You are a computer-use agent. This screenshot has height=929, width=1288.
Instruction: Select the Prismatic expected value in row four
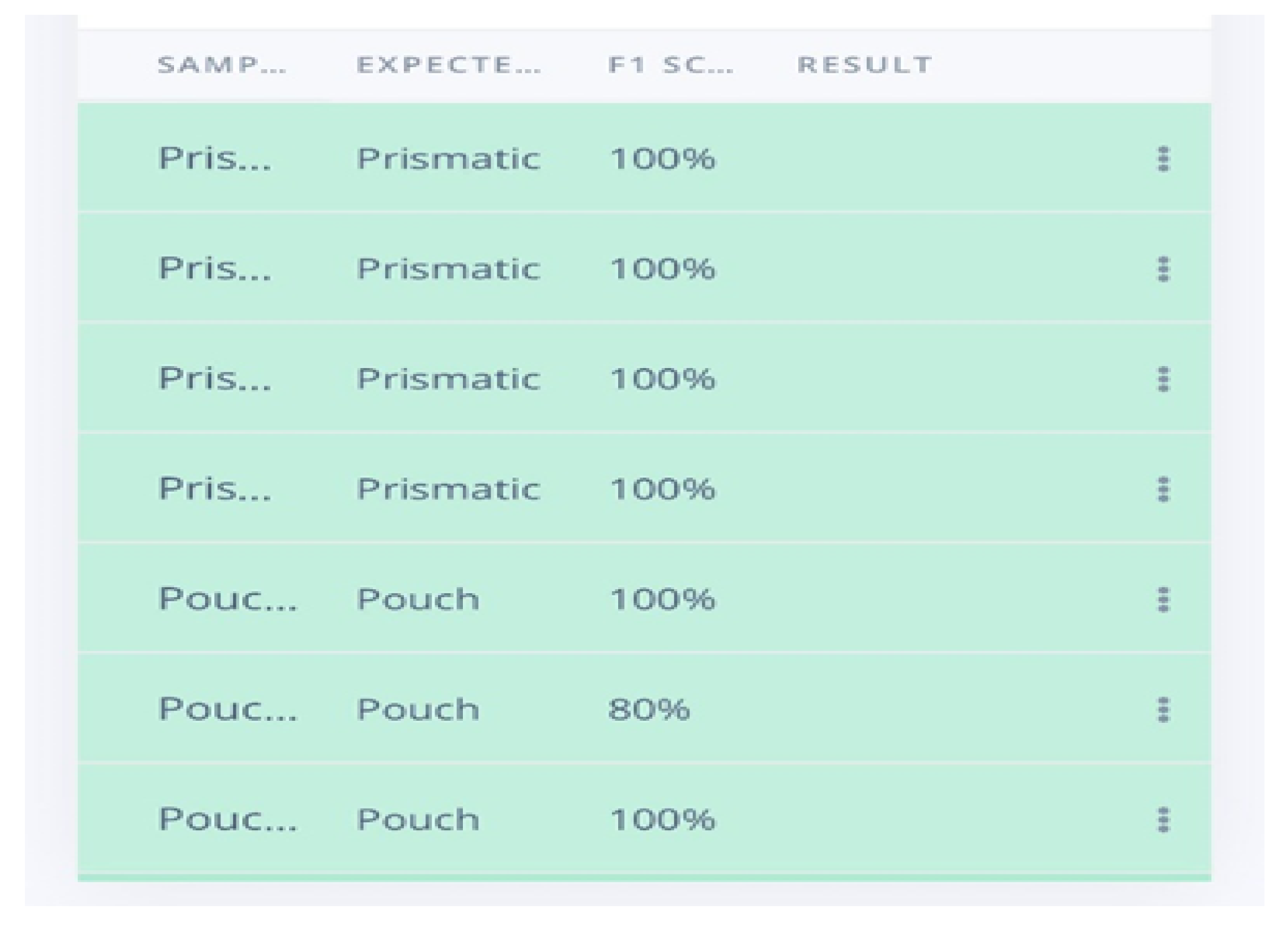coord(448,488)
